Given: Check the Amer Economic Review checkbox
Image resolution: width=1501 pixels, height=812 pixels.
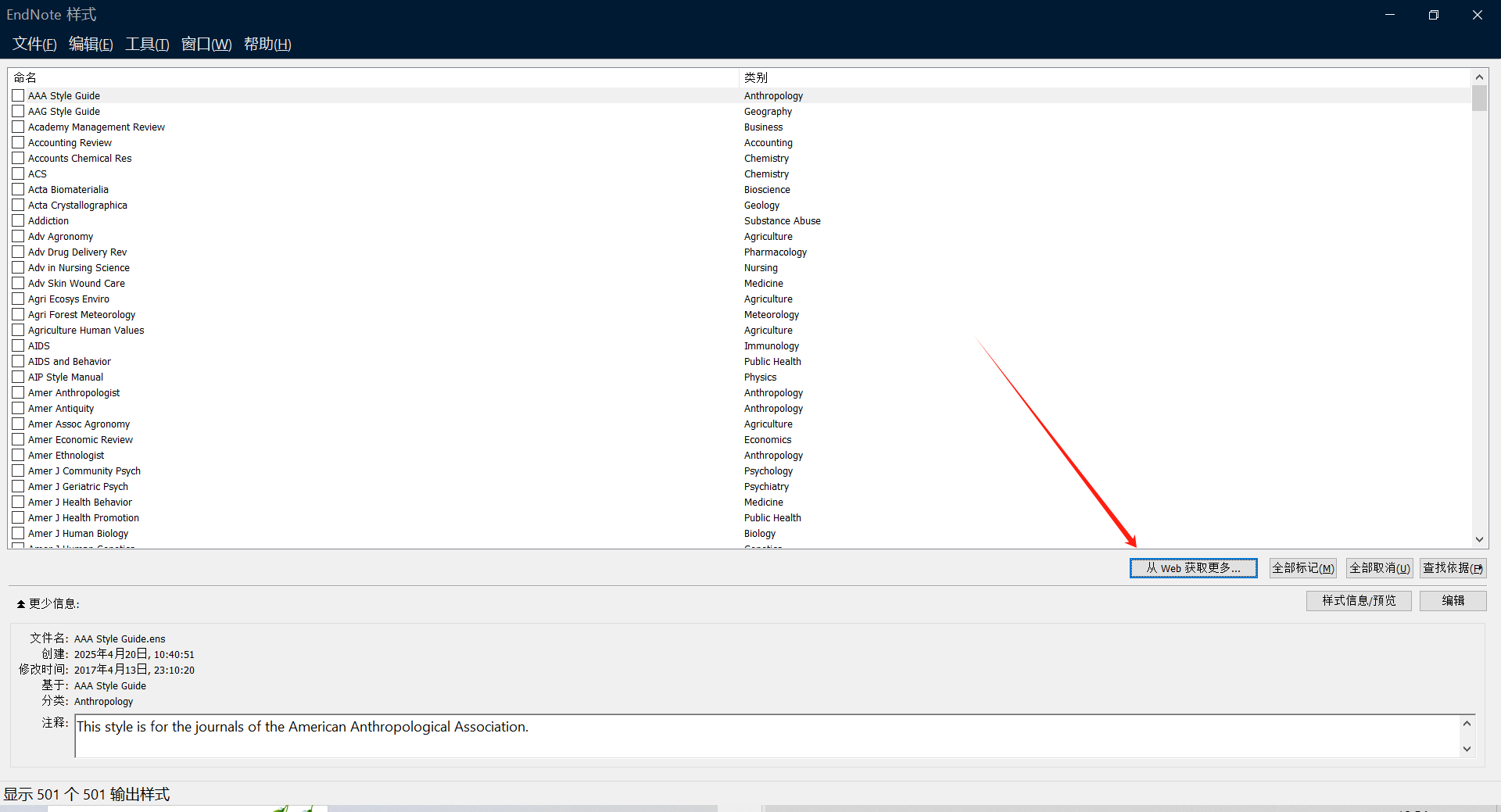Looking at the screenshot, I should coord(18,439).
